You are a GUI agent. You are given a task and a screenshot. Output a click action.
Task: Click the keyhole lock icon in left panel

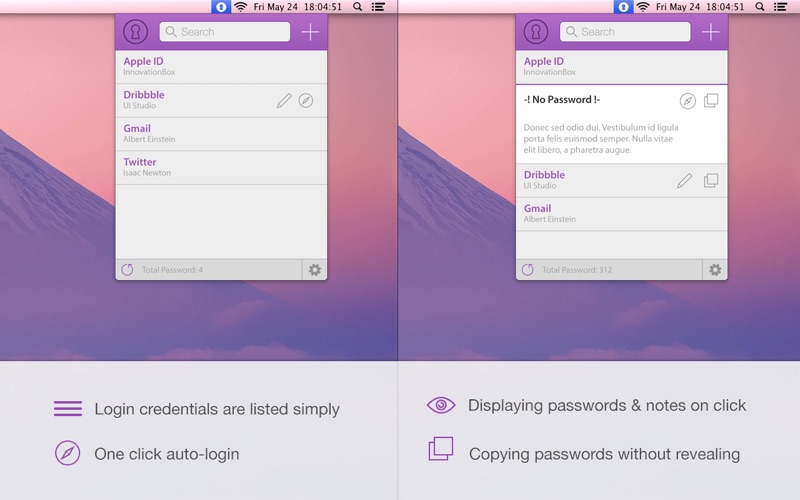coord(135,32)
